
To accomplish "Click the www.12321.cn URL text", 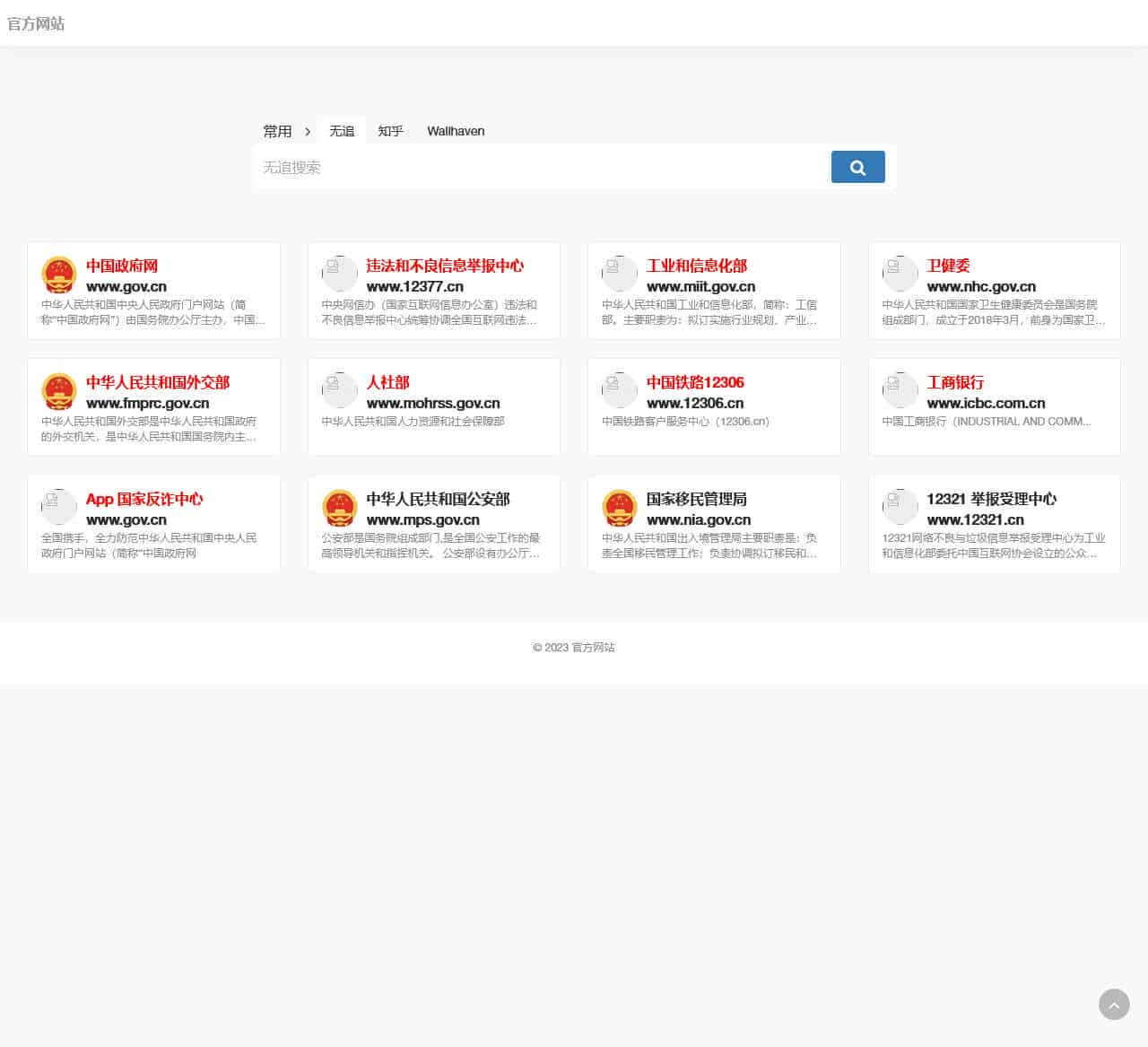I will point(975,519).
